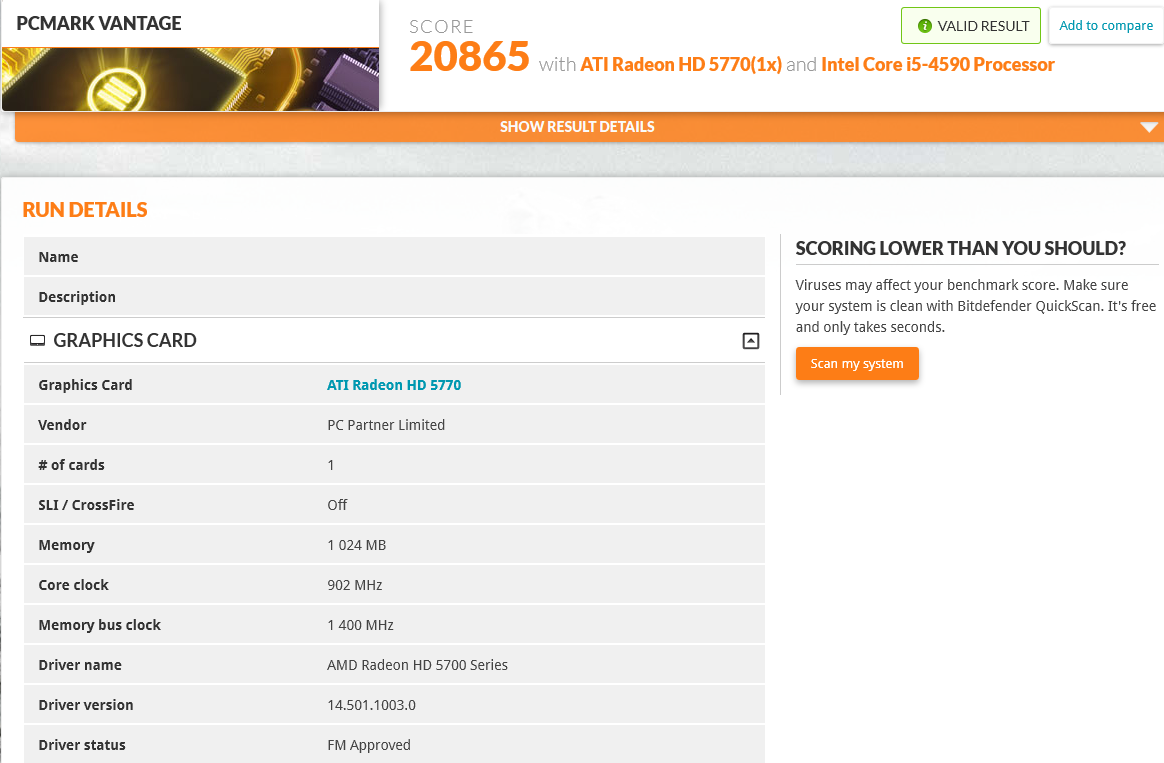Click the Description row label
Screen dimensions: 1164x763
pyautogui.click(x=76, y=297)
